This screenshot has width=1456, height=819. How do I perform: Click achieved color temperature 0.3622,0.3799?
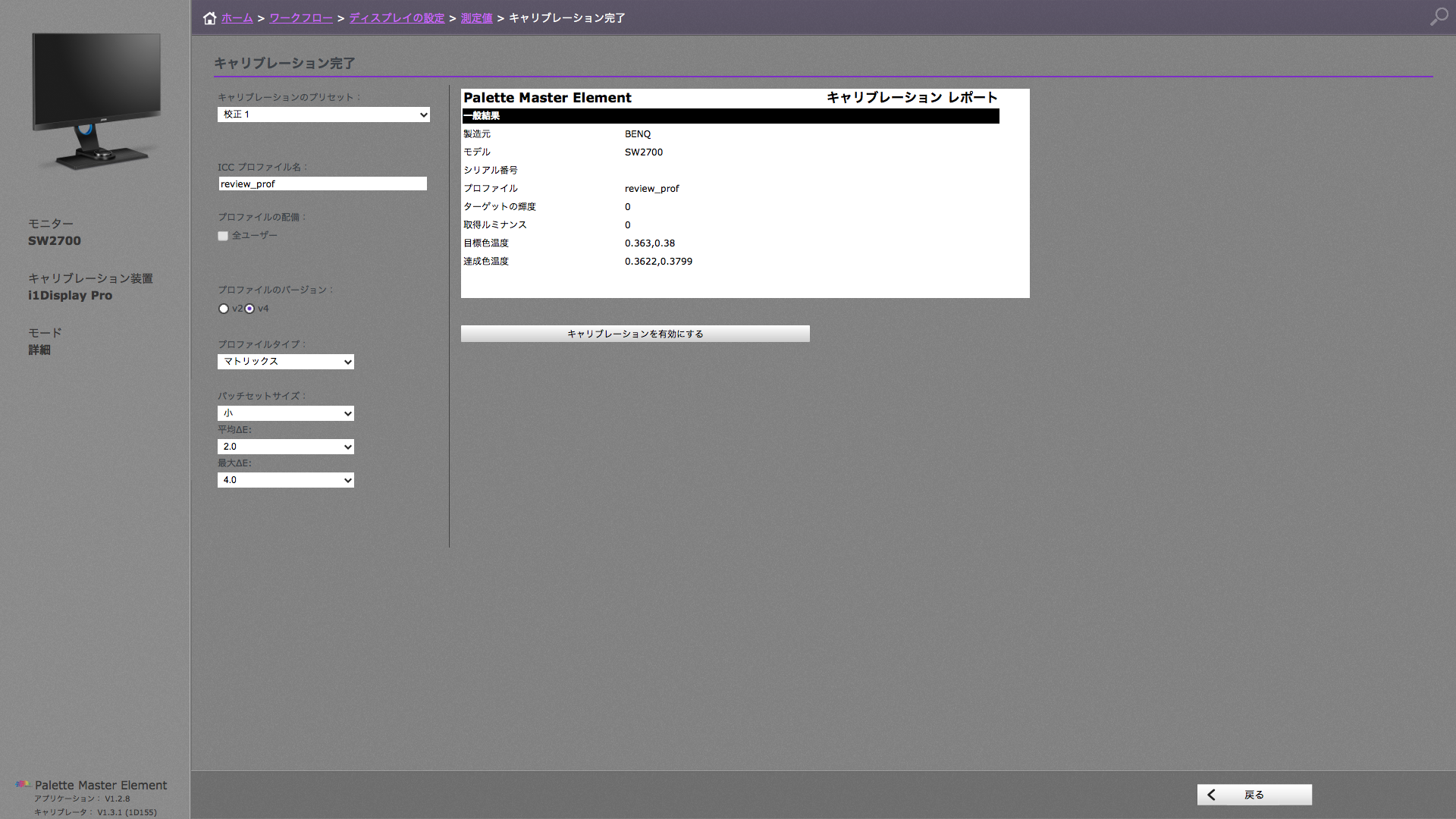tap(658, 262)
